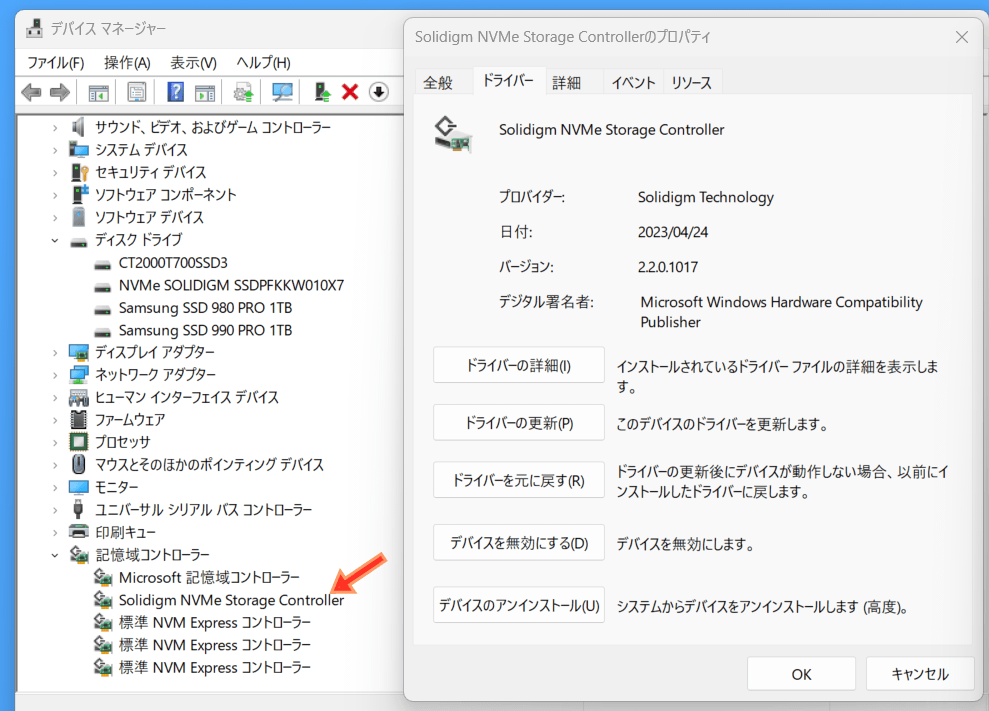Click the update driver gear toolbar icon
Screen dimensions: 989x711
243,93
